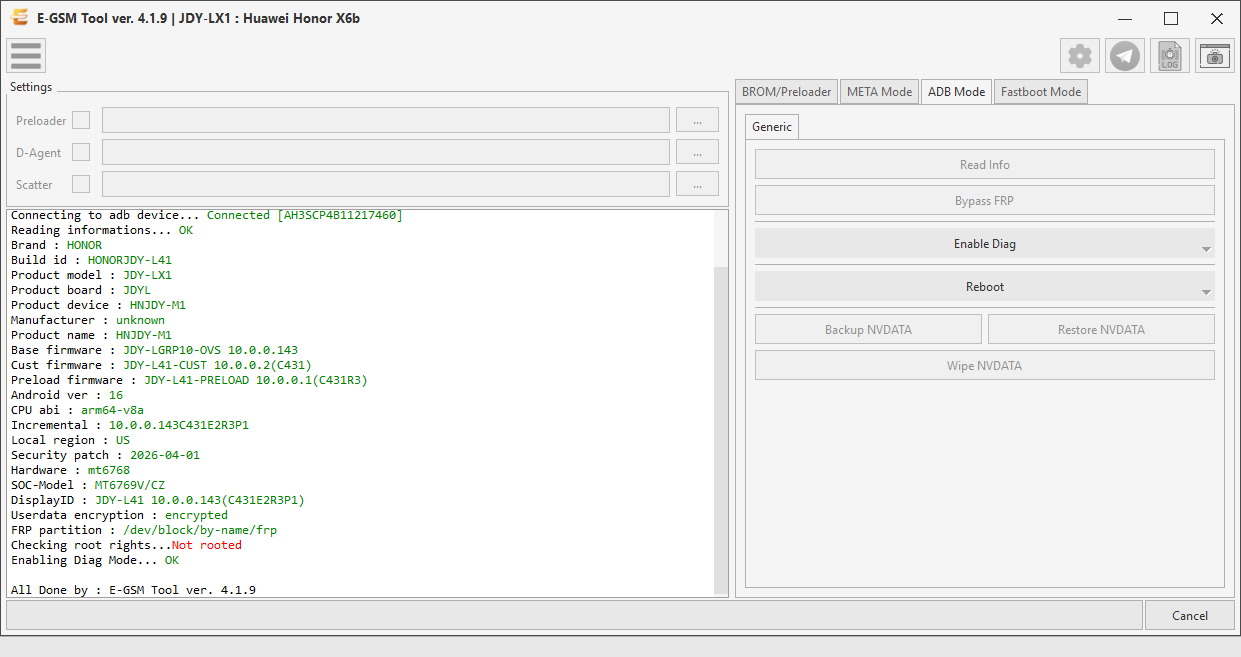Click the 'Security patch : 2026-04-01' line
The width and height of the screenshot is (1241, 657).
pos(106,455)
